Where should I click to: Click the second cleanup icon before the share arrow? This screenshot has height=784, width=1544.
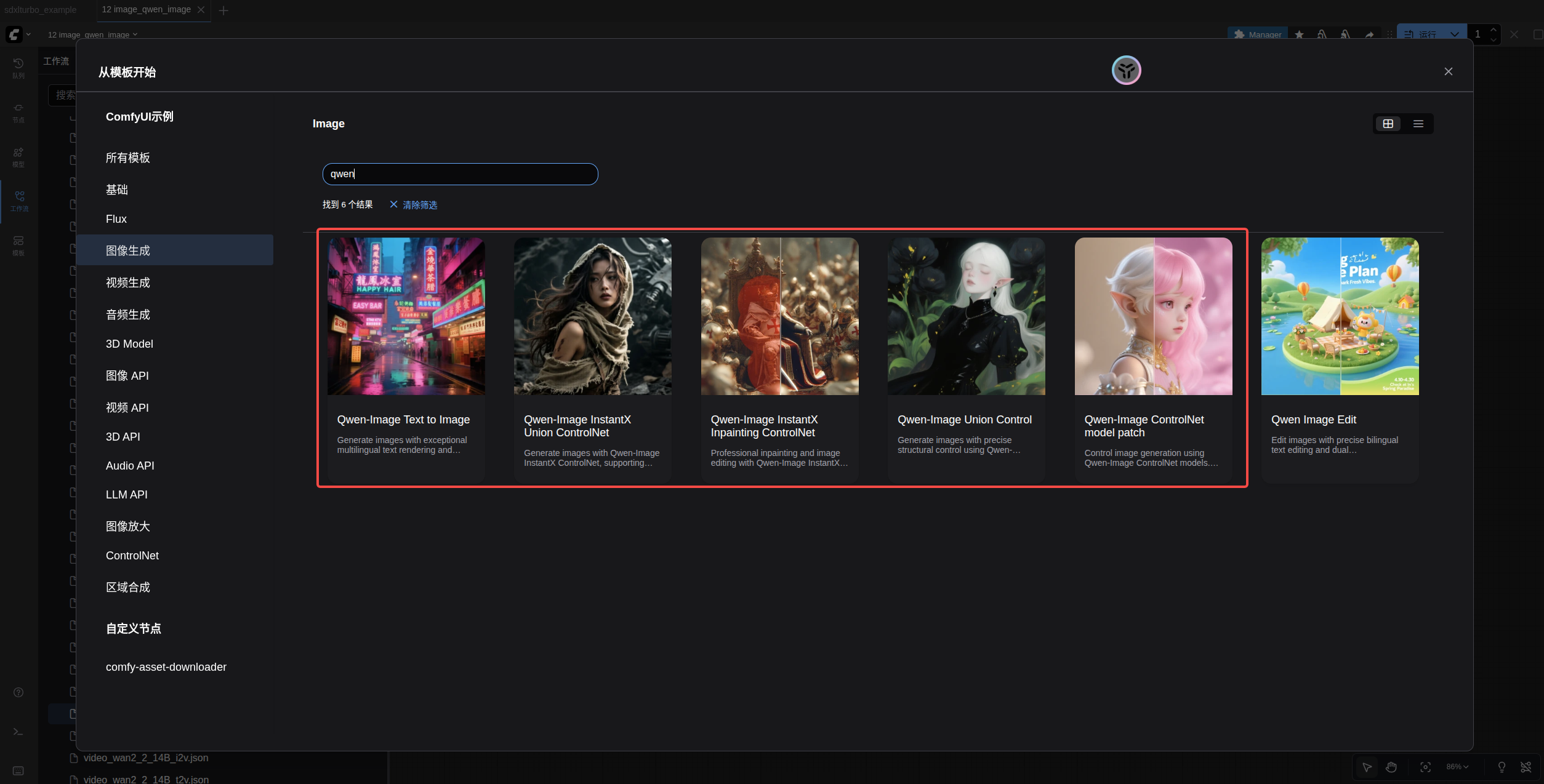pos(1346,34)
